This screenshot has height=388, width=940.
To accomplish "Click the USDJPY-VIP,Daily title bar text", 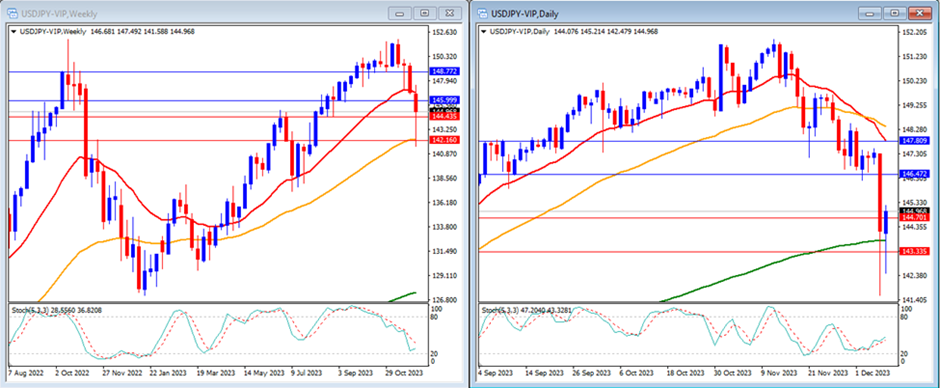I will pos(525,13).
